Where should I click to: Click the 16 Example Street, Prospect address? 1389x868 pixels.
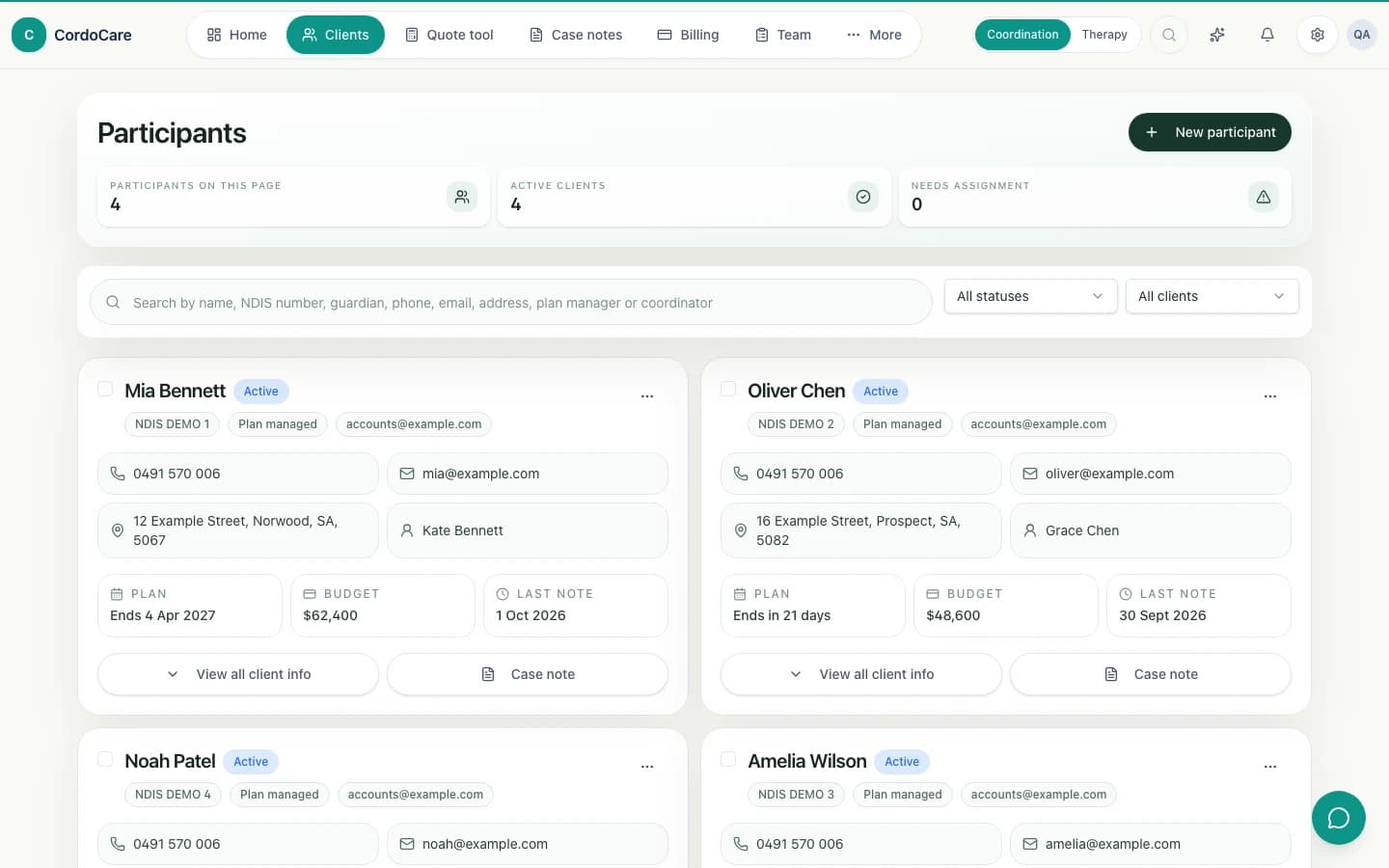861,530
